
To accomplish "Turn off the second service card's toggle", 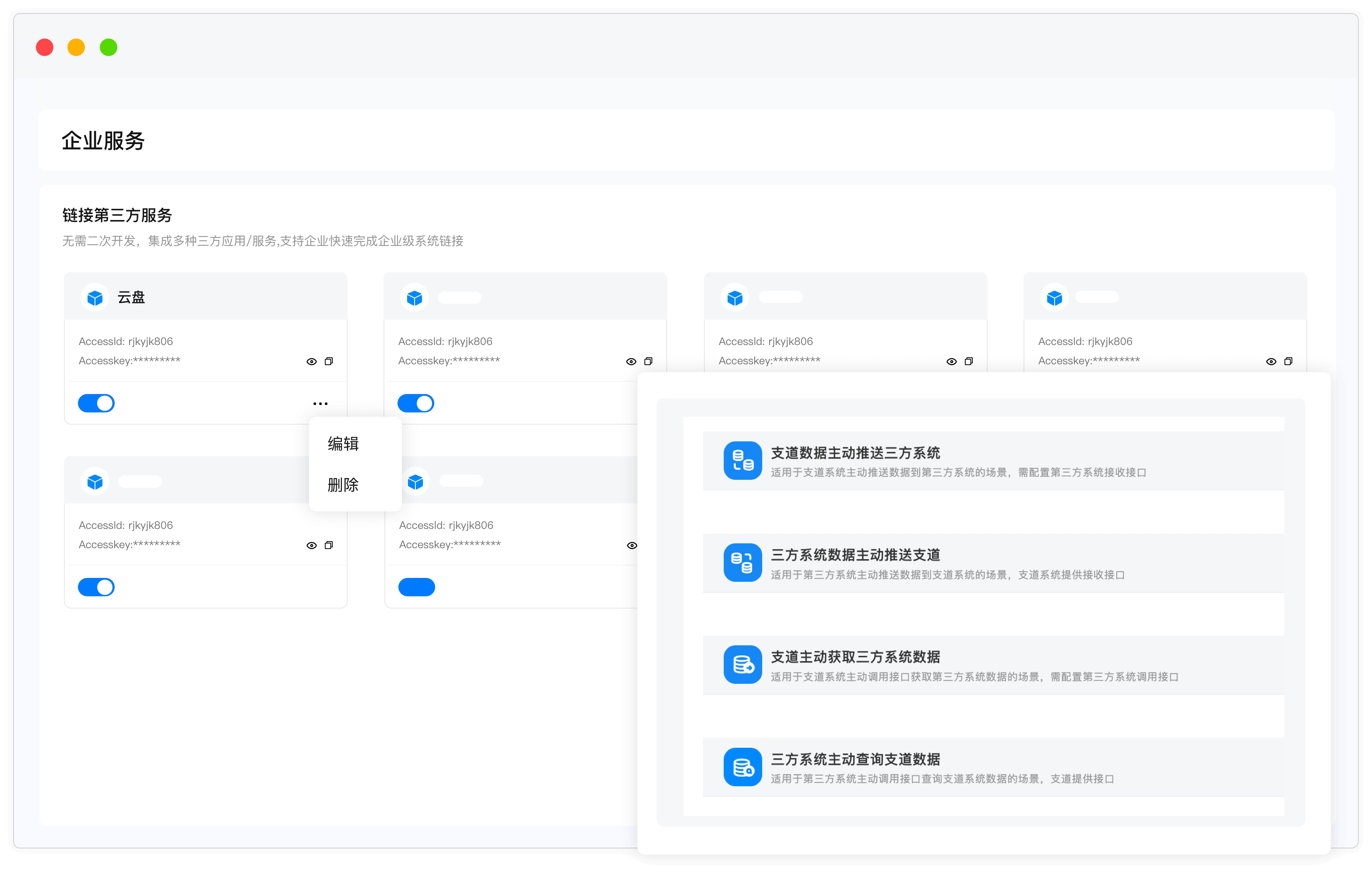I will (x=416, y=403).
